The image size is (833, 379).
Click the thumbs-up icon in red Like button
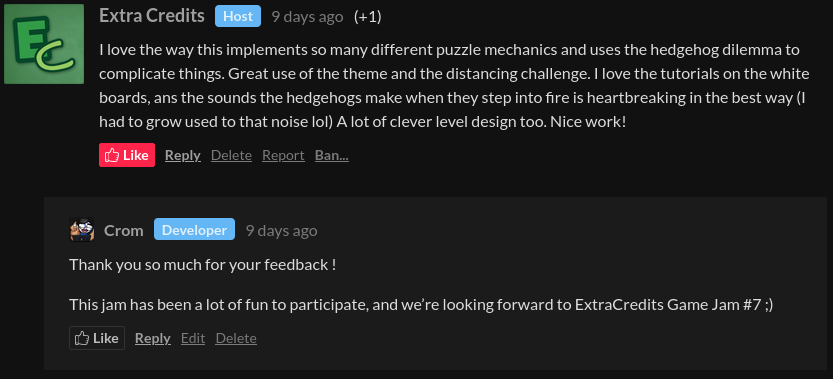coord(112,155)
